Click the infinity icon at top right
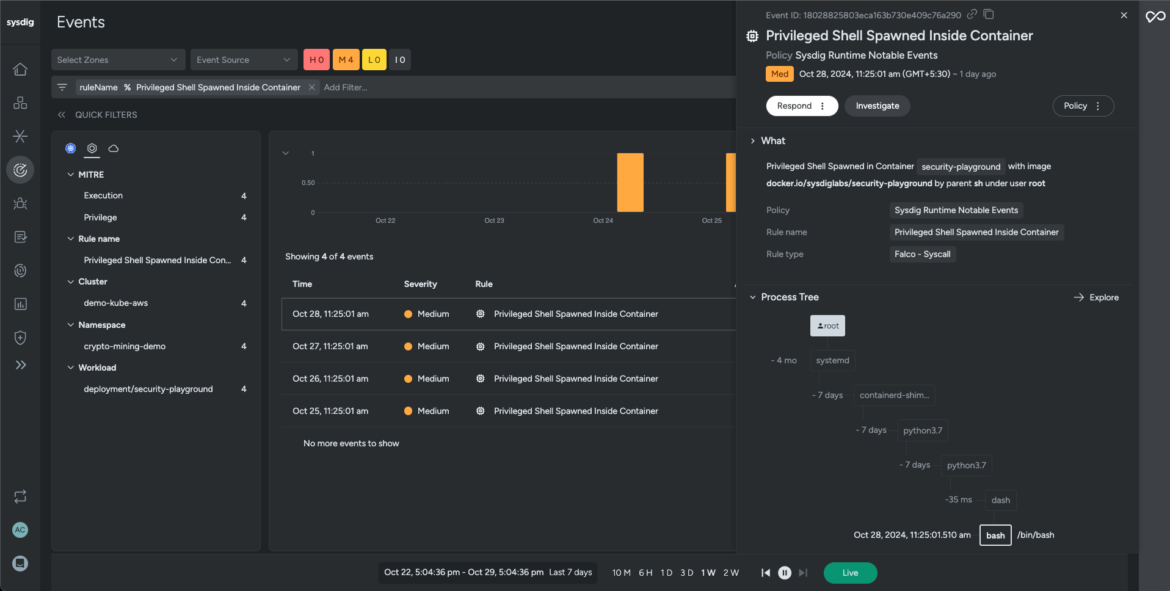The image size is (1170, 591). click(1155, 16)
